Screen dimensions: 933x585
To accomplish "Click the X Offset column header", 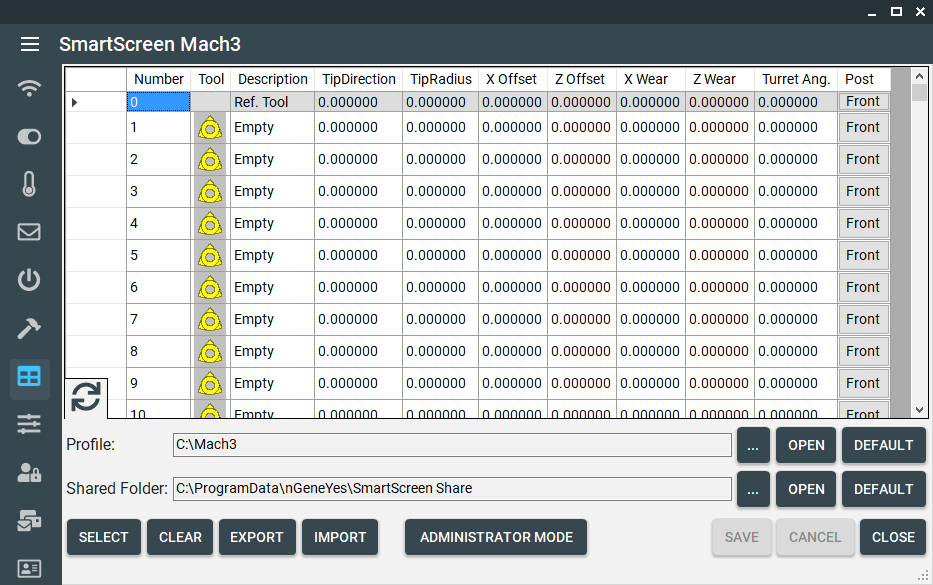I will [x=511, y=79].
